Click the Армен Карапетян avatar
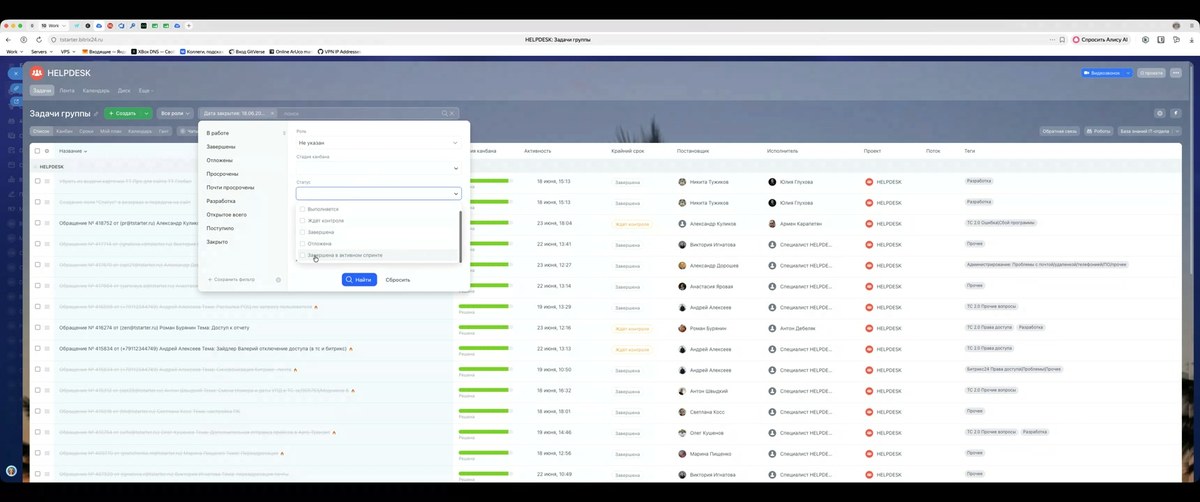 (x=772, y=224)
